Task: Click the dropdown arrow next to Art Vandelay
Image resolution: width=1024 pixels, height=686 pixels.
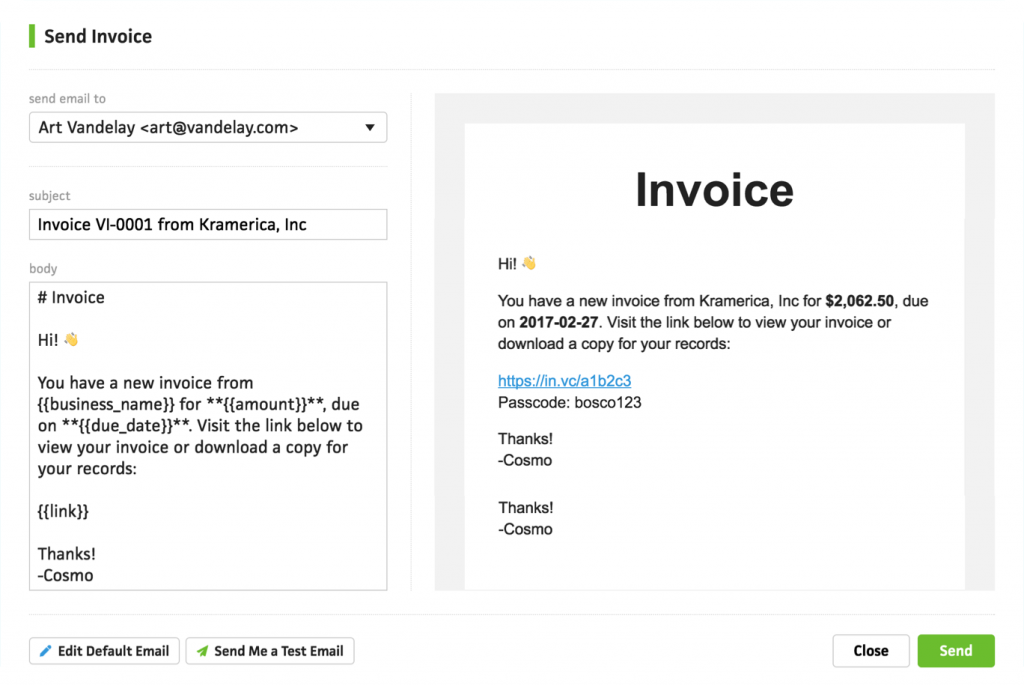Action: point(370,127)
